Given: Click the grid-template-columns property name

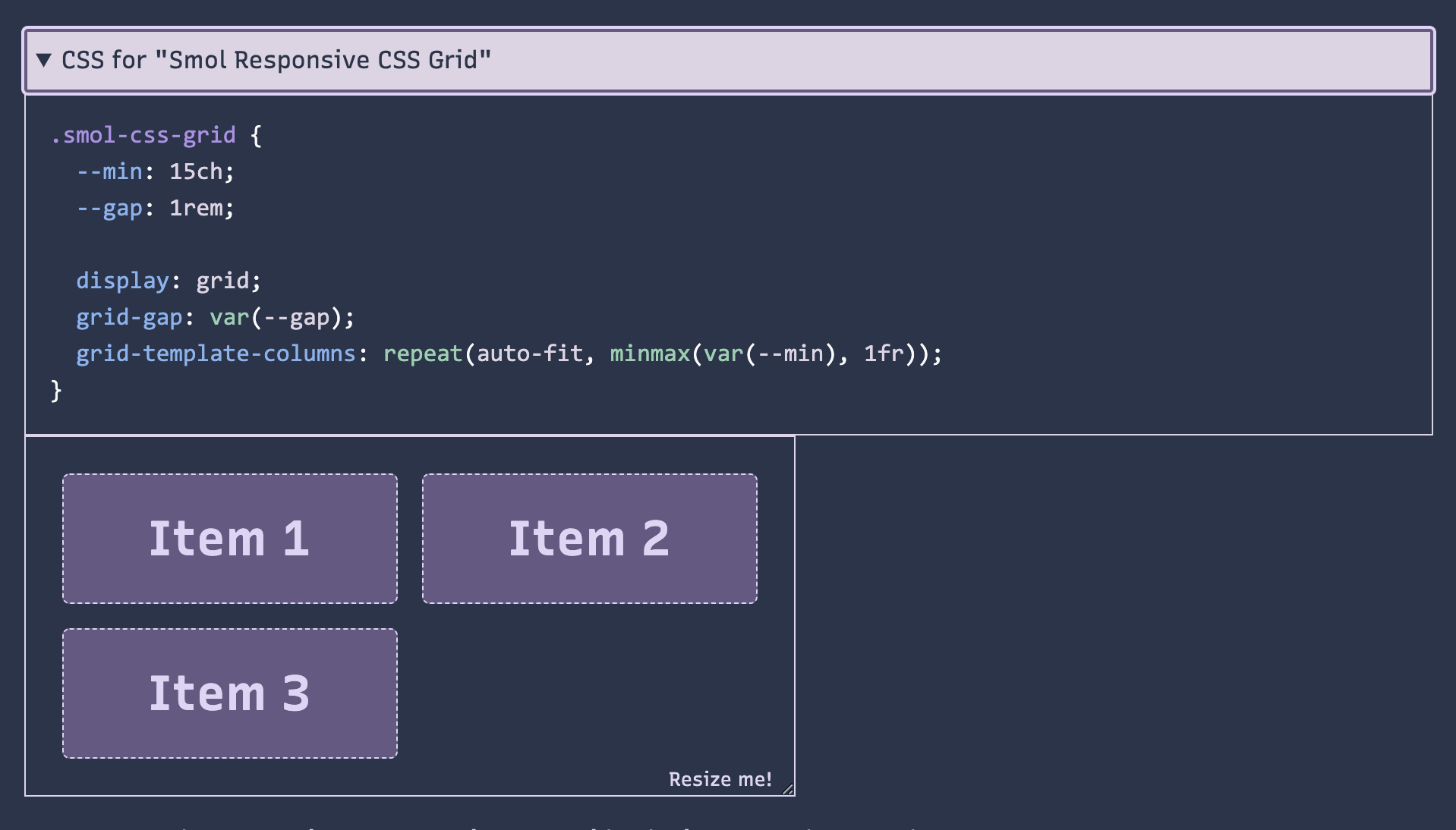Looking at the screenshot, I should click(x=216, y=354).
